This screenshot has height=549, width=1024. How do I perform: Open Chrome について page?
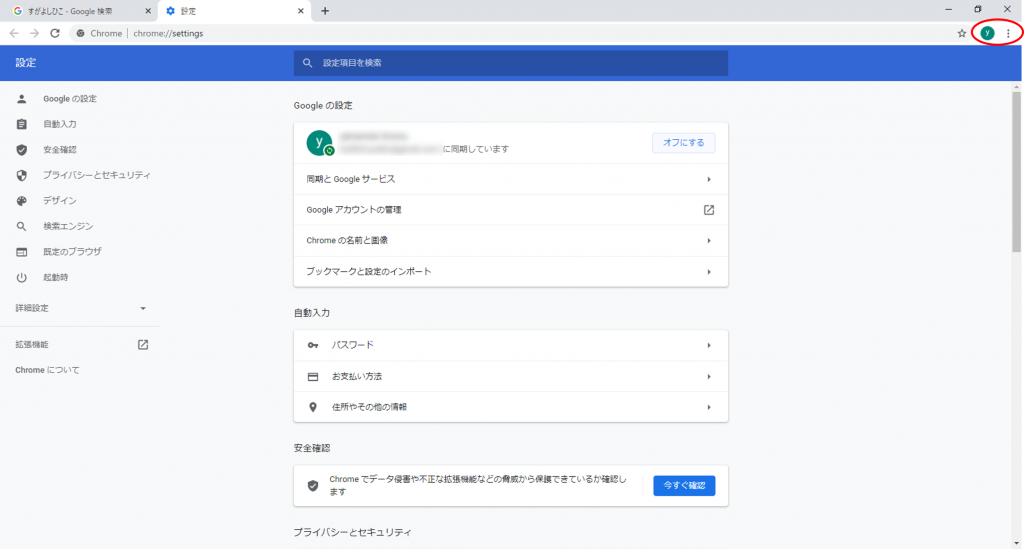(x=48, y=370)
